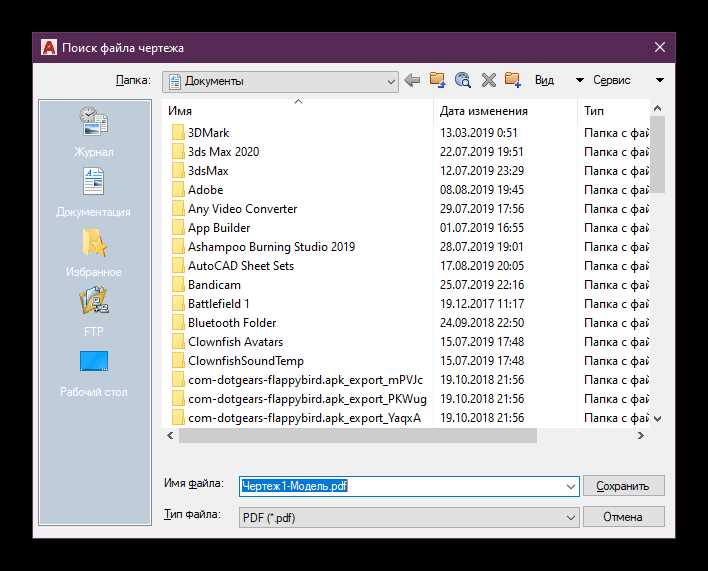Open the Журнал history shortcut

94,132
